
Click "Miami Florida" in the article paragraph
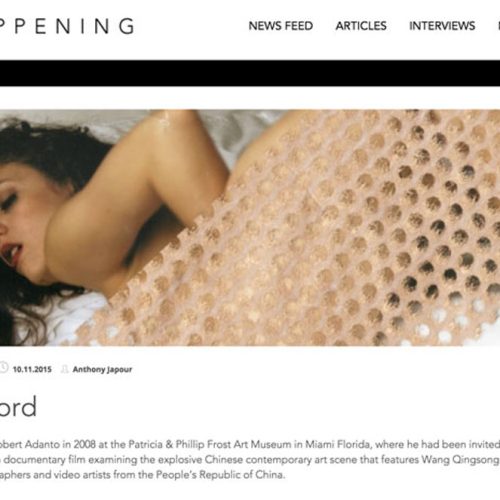pyautogui.click(x=338, y=444)
